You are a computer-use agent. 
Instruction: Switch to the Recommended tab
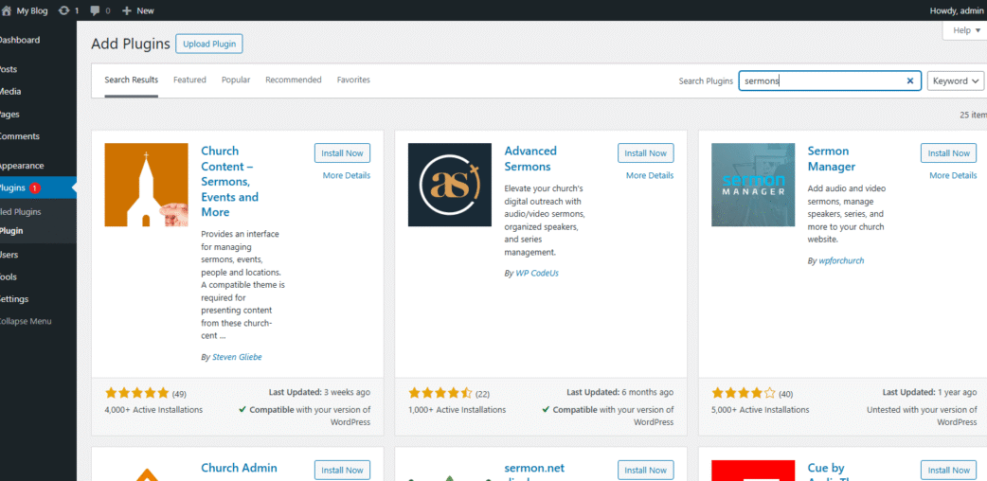pos(293,80)
